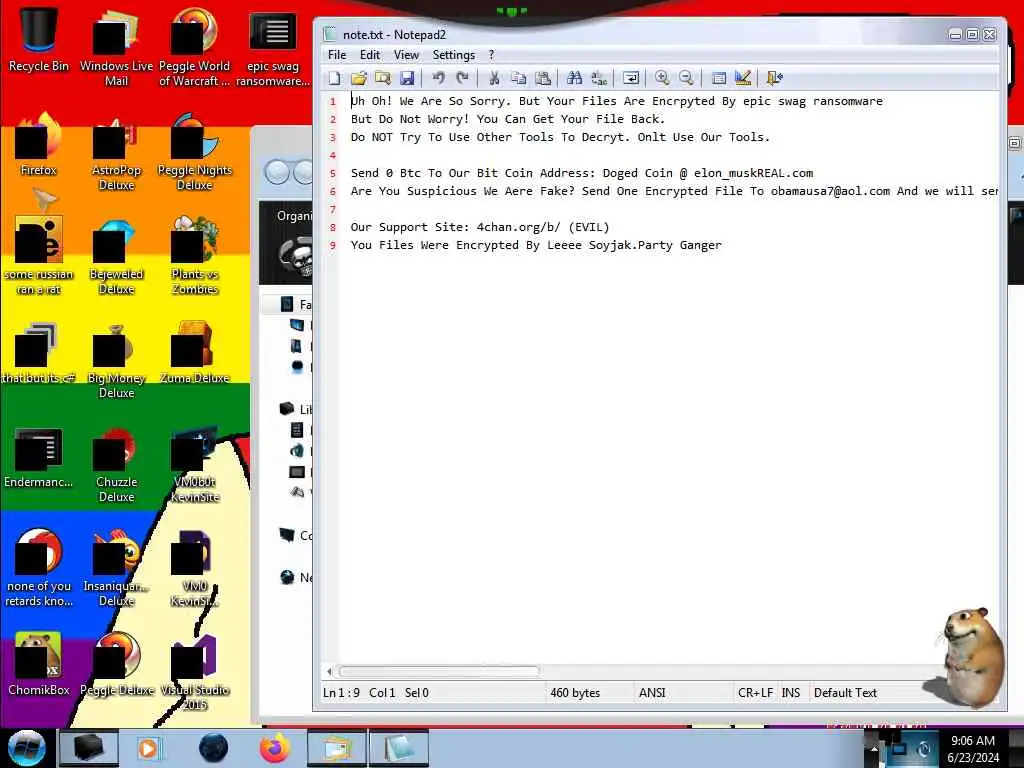Image resolution: width=1024 pixels, height=768 pixels.
Task: Select the Windows Live Mail desktop icon
Action: click(x=116, y=47)
